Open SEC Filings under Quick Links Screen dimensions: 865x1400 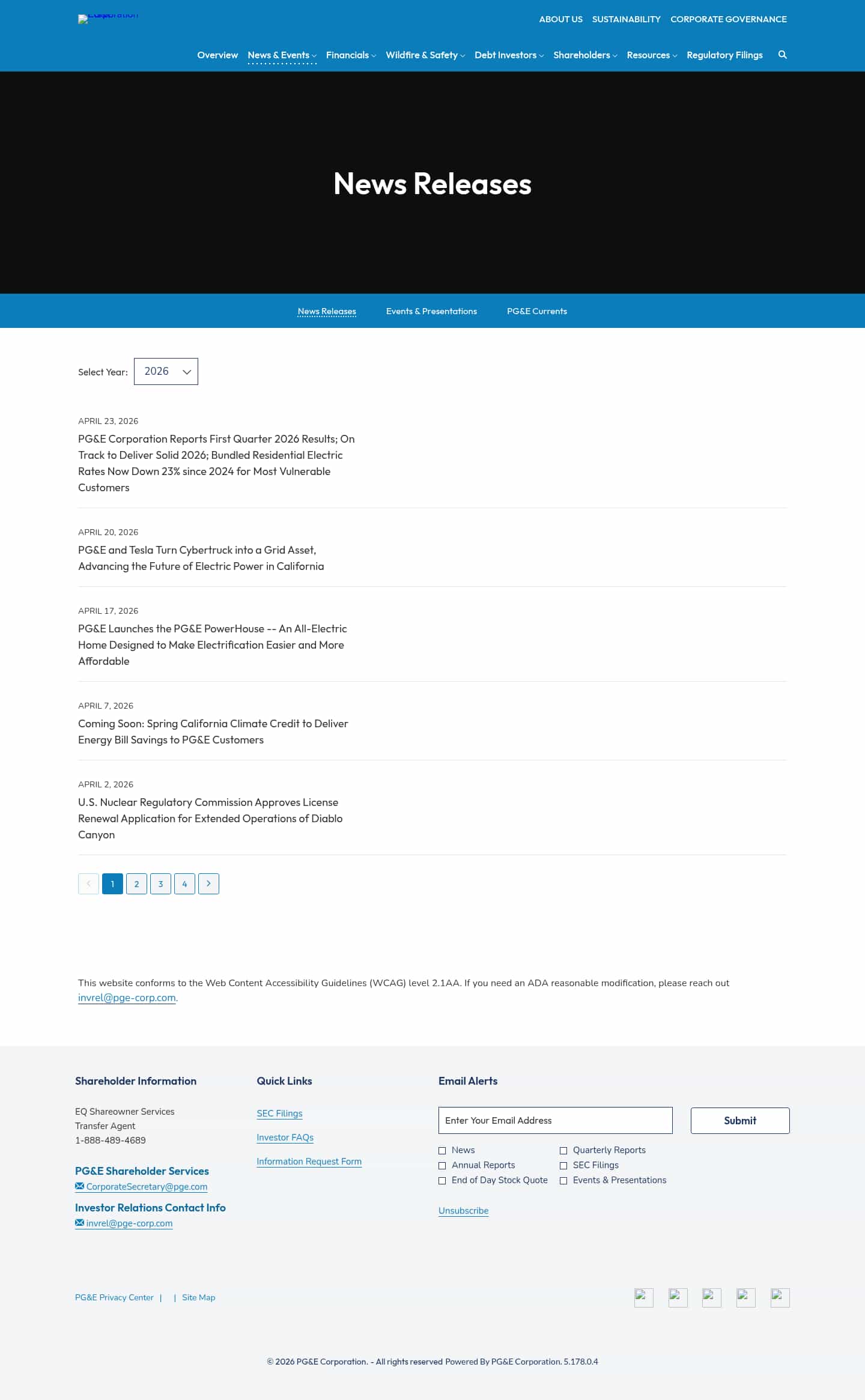coord(279,1114)
